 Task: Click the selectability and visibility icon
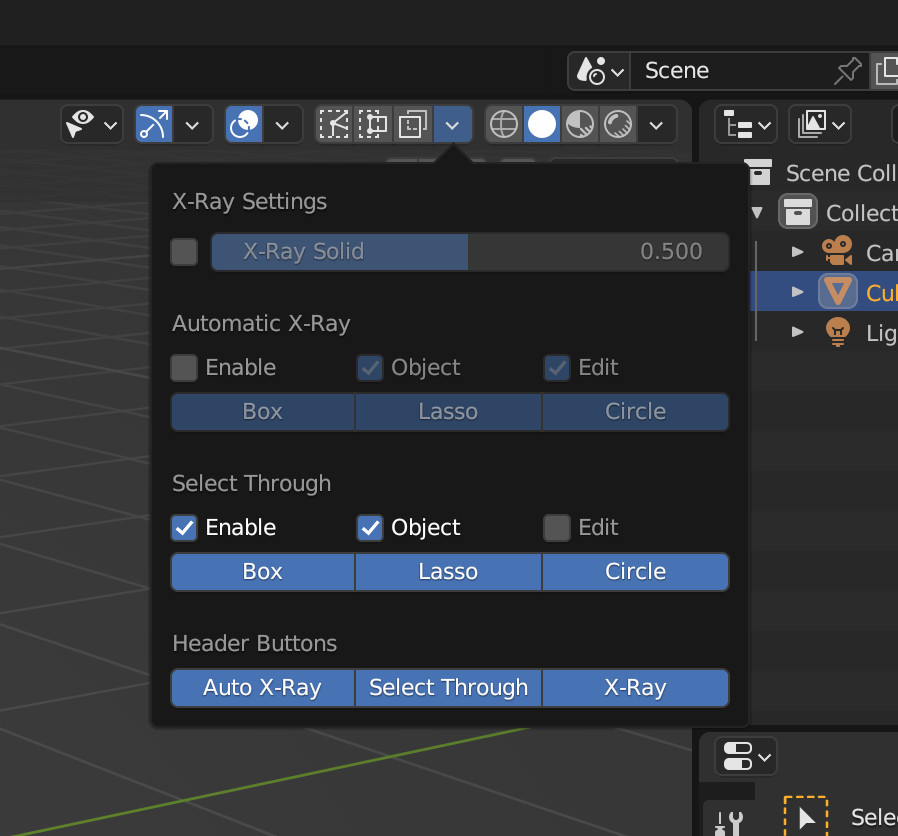[80, 124]
